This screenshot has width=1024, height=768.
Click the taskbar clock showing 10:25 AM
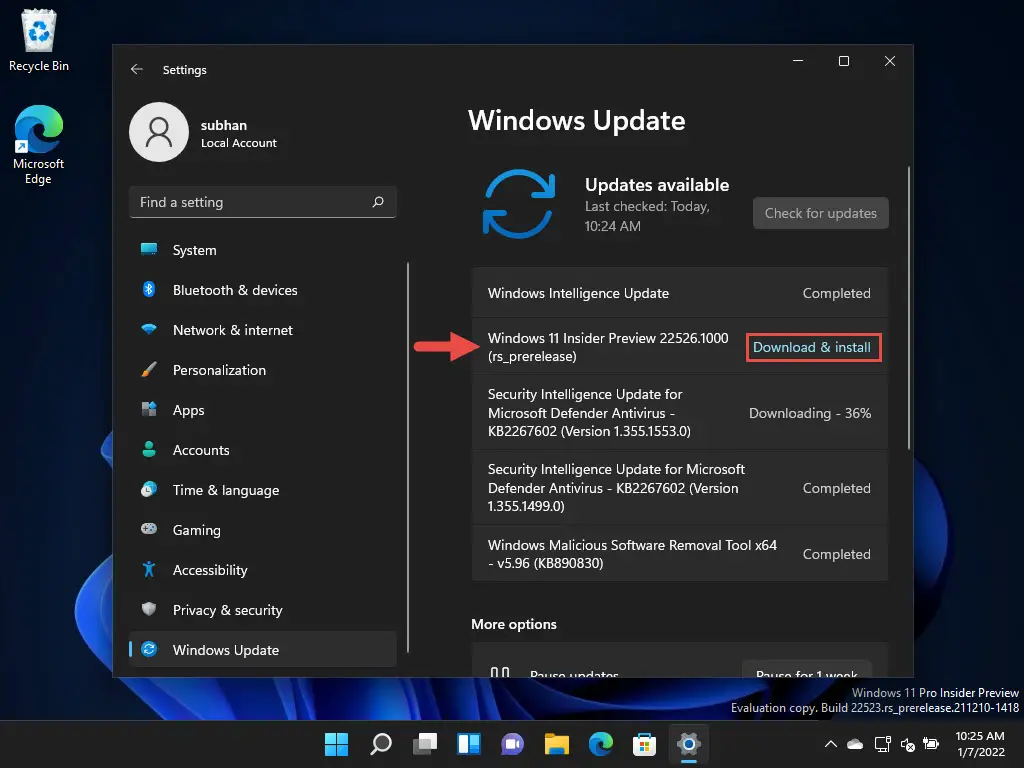pos(980,744)
